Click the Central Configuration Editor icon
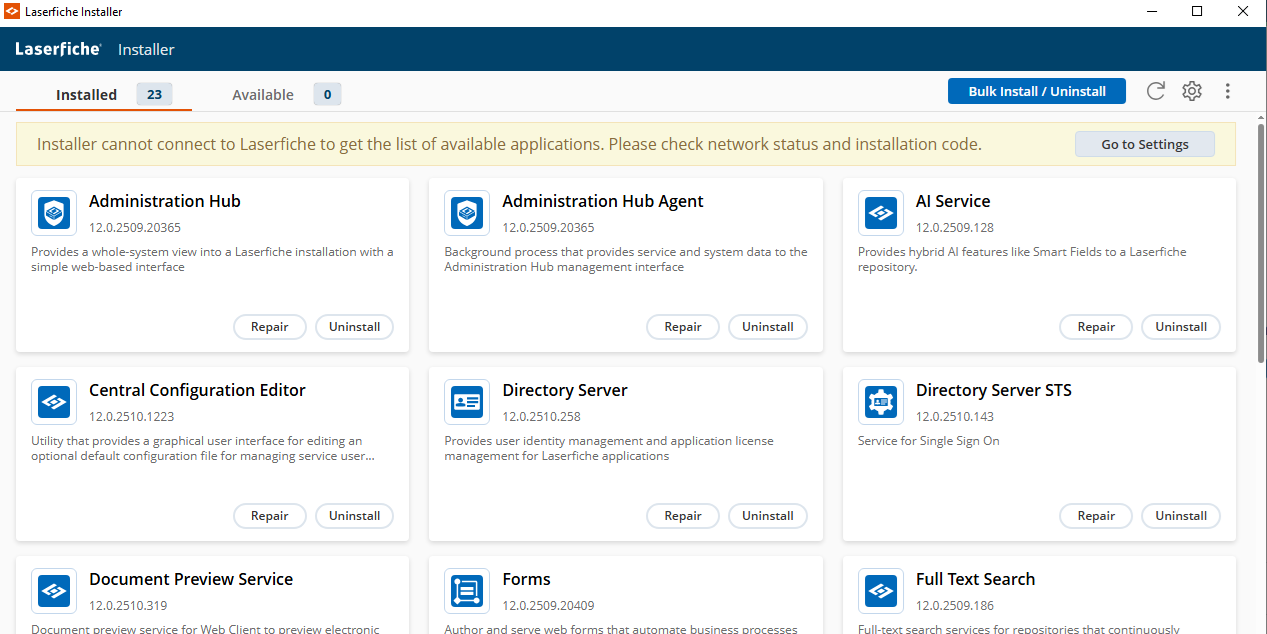1267x634 pixels. 53,402
